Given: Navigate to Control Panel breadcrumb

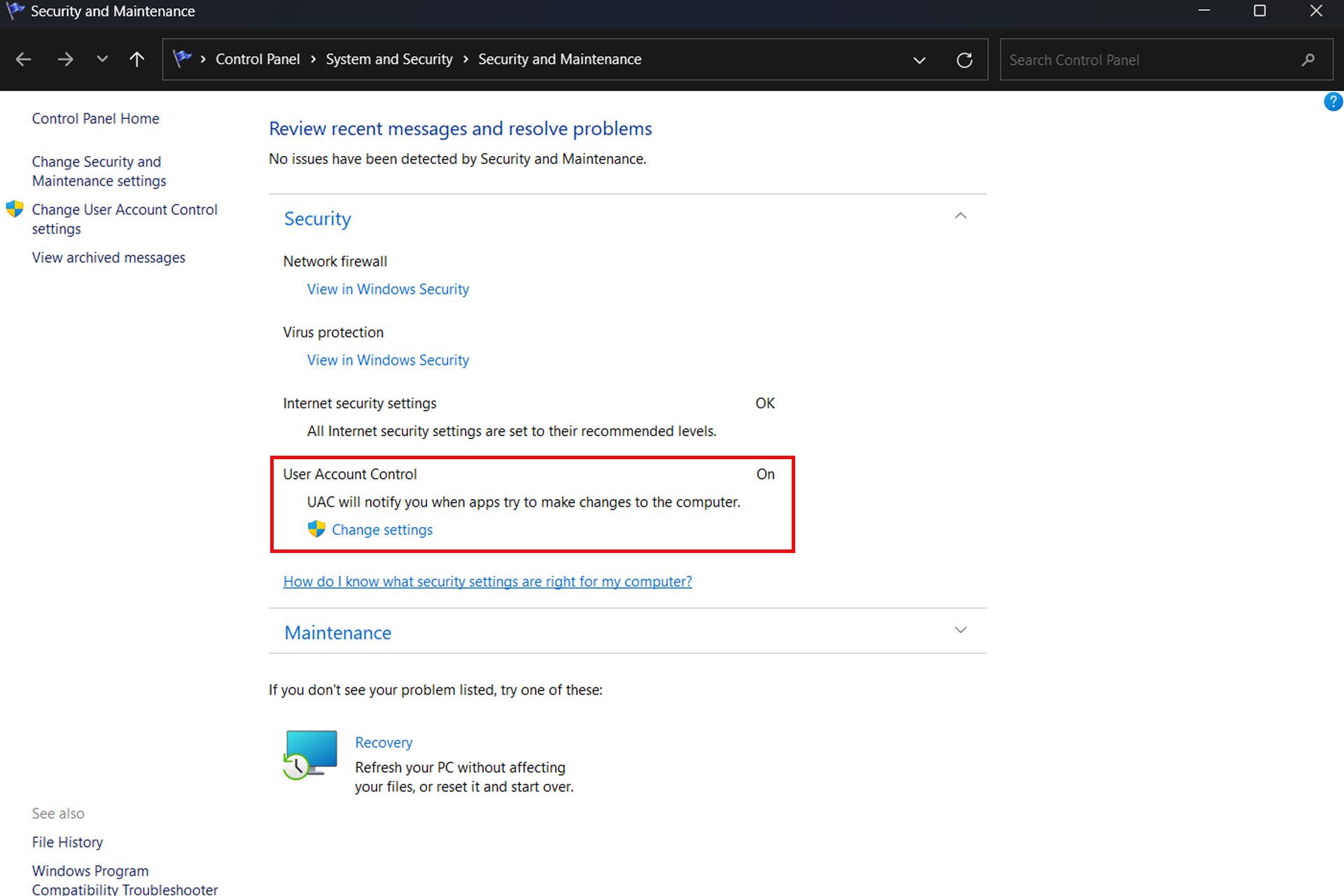Looking at the screenshot, I should 258,59.
